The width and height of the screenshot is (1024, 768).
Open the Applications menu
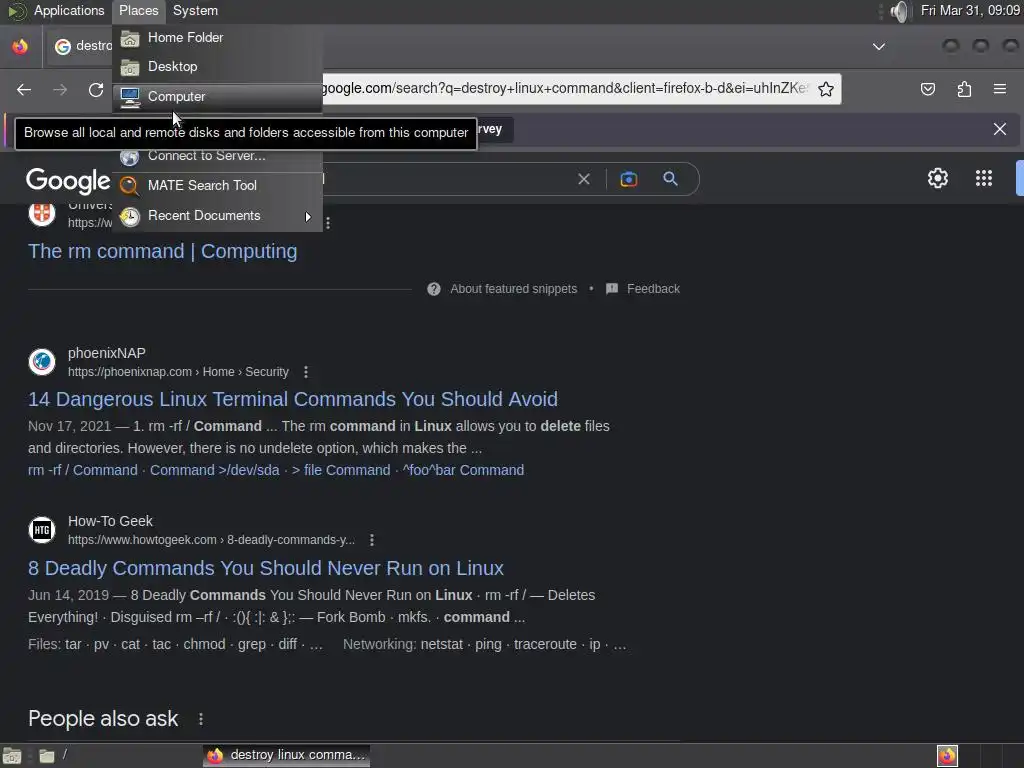[x=69, y=10]
